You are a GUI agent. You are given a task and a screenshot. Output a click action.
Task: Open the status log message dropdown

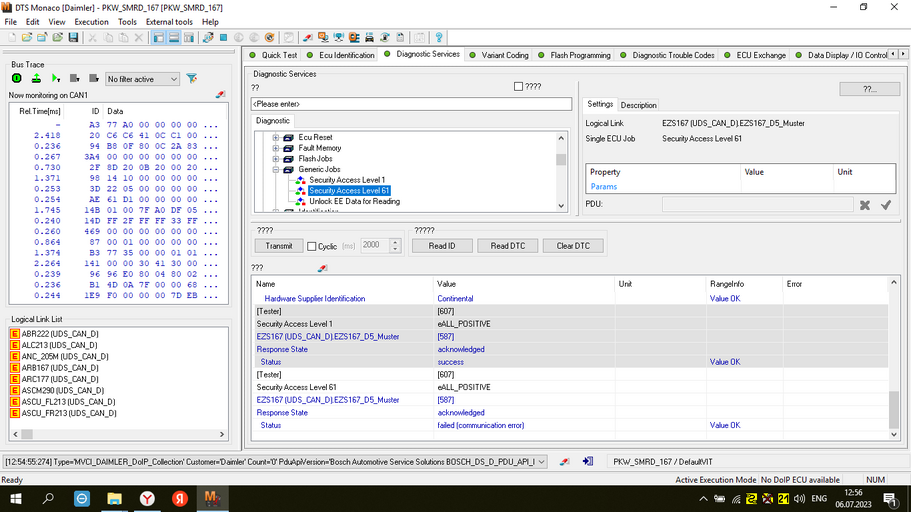coord(541,462)
